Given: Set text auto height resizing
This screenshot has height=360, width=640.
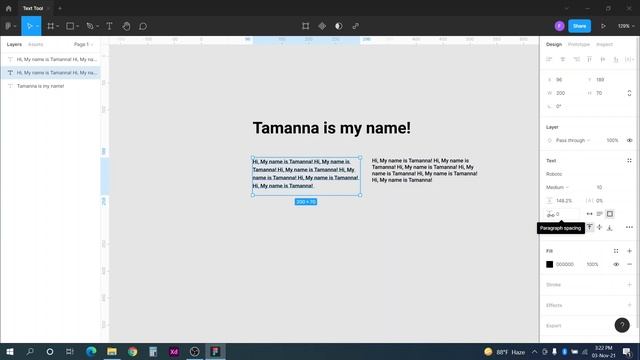Looking at the screenshot, I should tap(599, 214).
